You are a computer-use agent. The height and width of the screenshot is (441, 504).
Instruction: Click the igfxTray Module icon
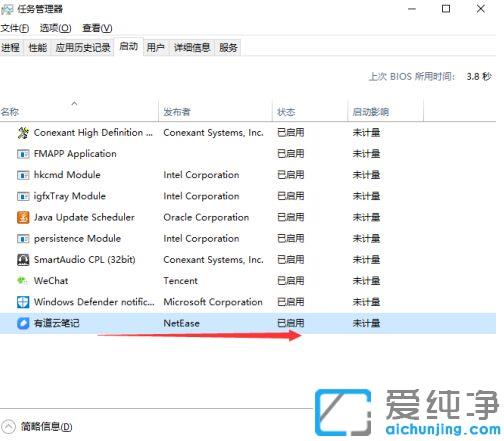coord(23,196)
